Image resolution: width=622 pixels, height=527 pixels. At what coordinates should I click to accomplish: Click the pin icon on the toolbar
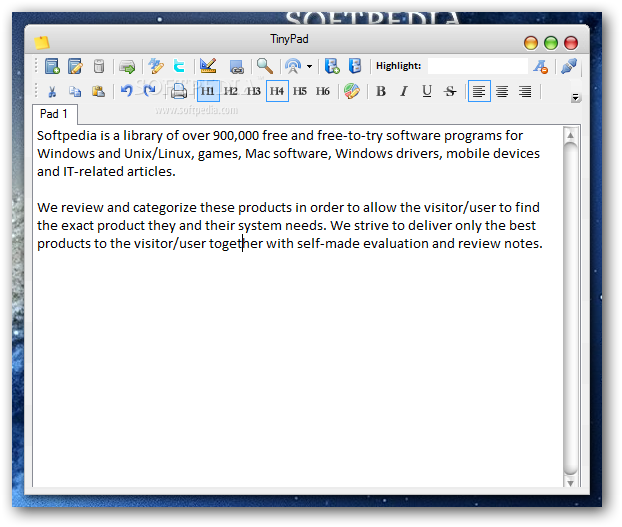569,66
